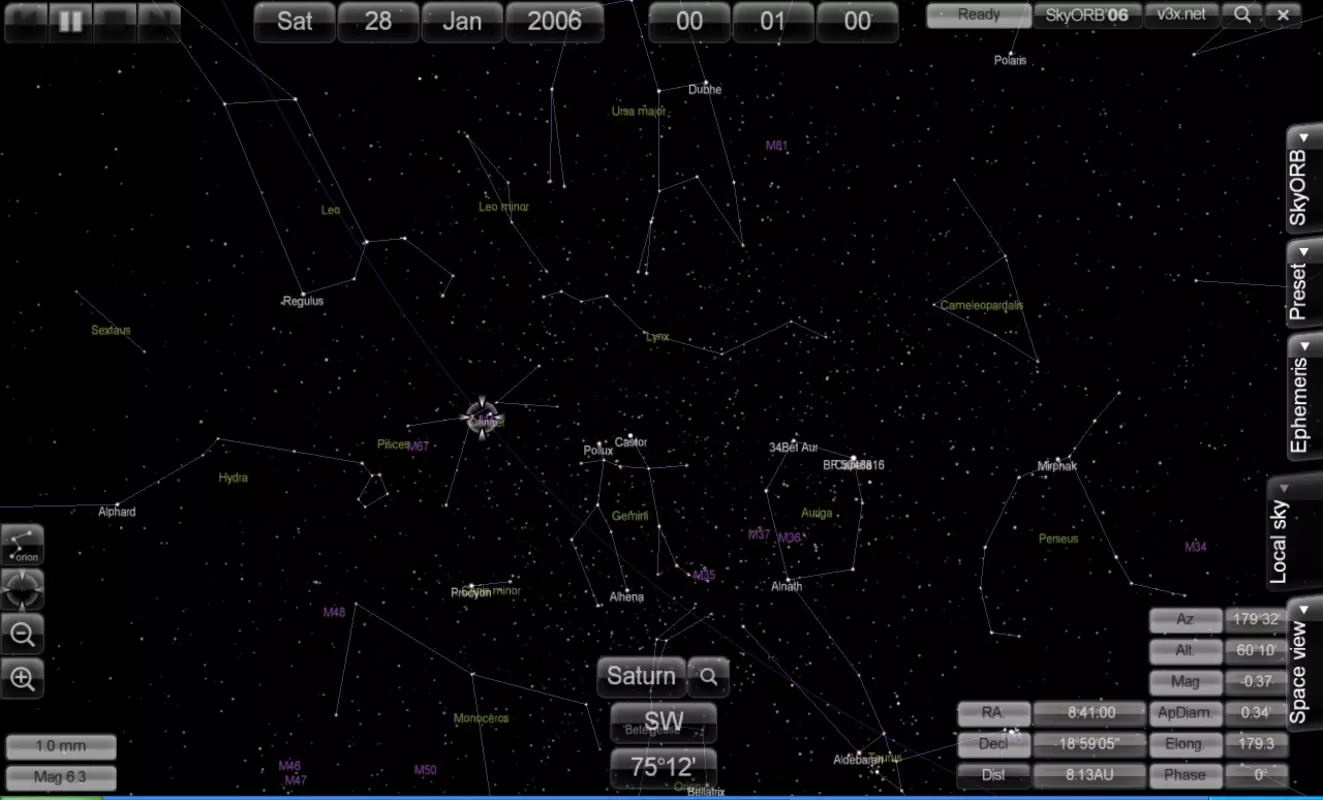Click the star Alphard label

(x=117, y=512)
